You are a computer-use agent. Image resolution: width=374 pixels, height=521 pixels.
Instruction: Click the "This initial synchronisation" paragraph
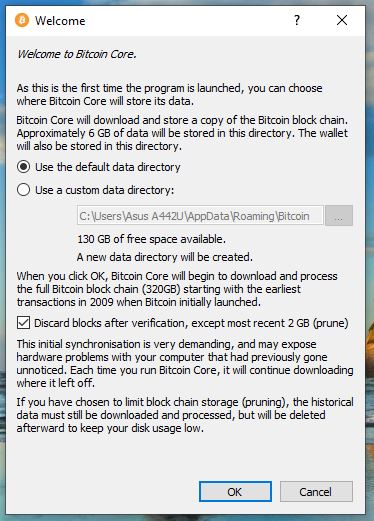(x=185, y=363)
